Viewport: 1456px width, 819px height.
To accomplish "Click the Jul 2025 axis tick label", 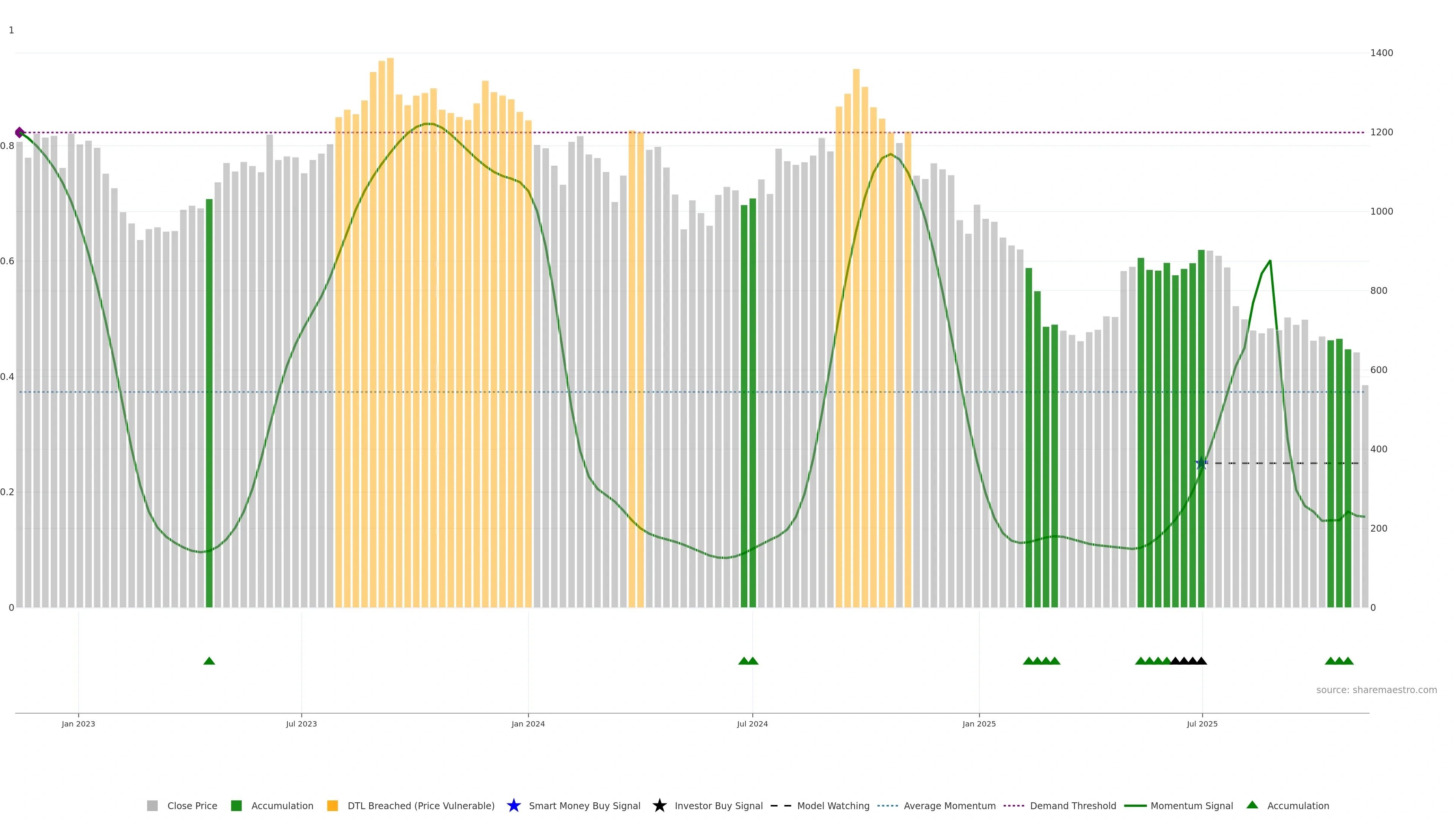I will tap(1202, 724).
